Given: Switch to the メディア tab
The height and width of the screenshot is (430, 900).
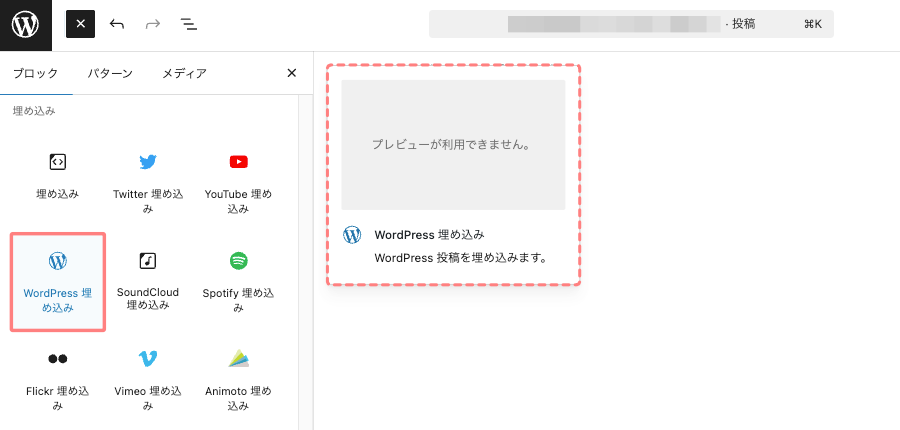Looking at the screenshot, I should [184, 73].
